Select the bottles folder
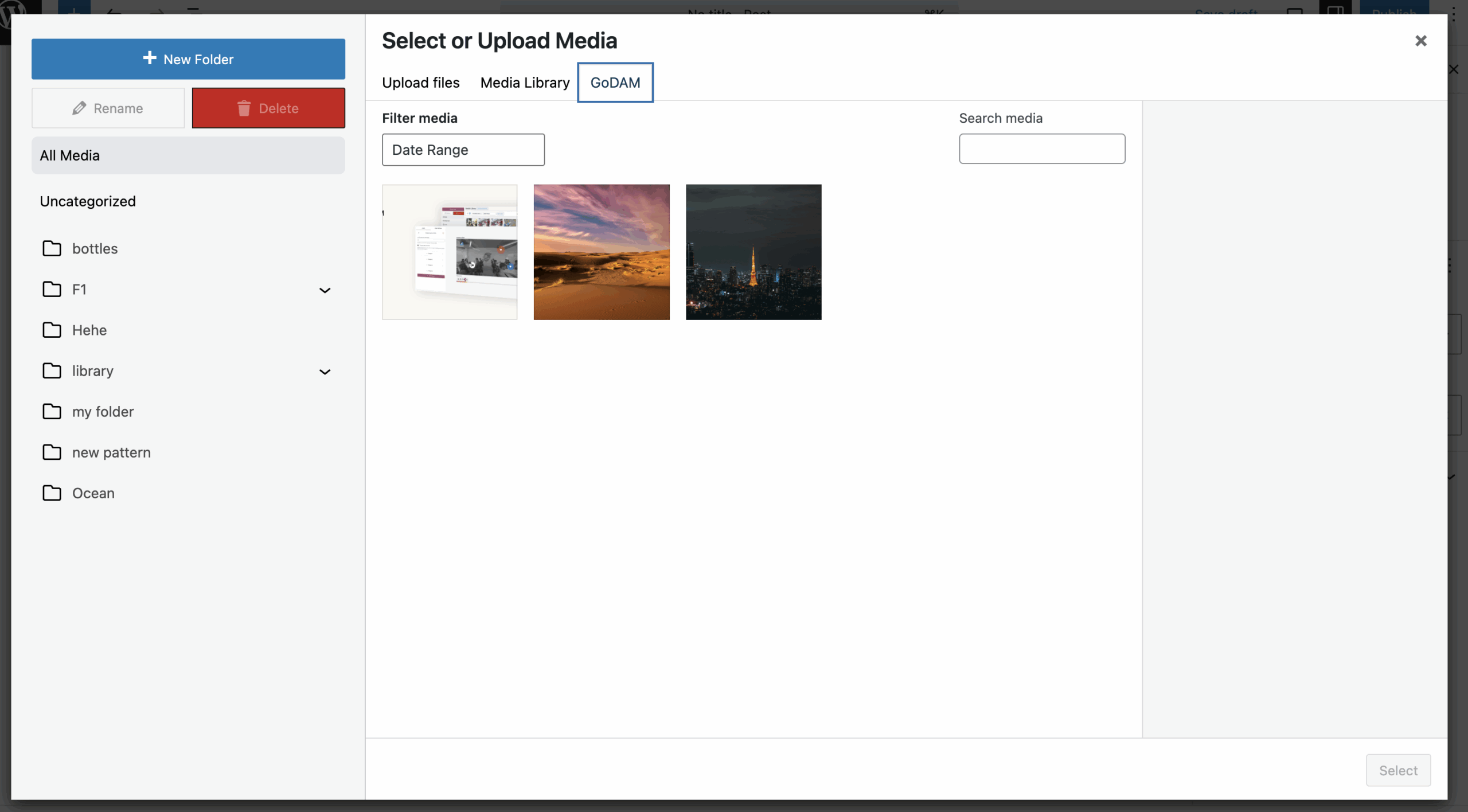This screenshot has height=812, width=1468. (95, 248)
